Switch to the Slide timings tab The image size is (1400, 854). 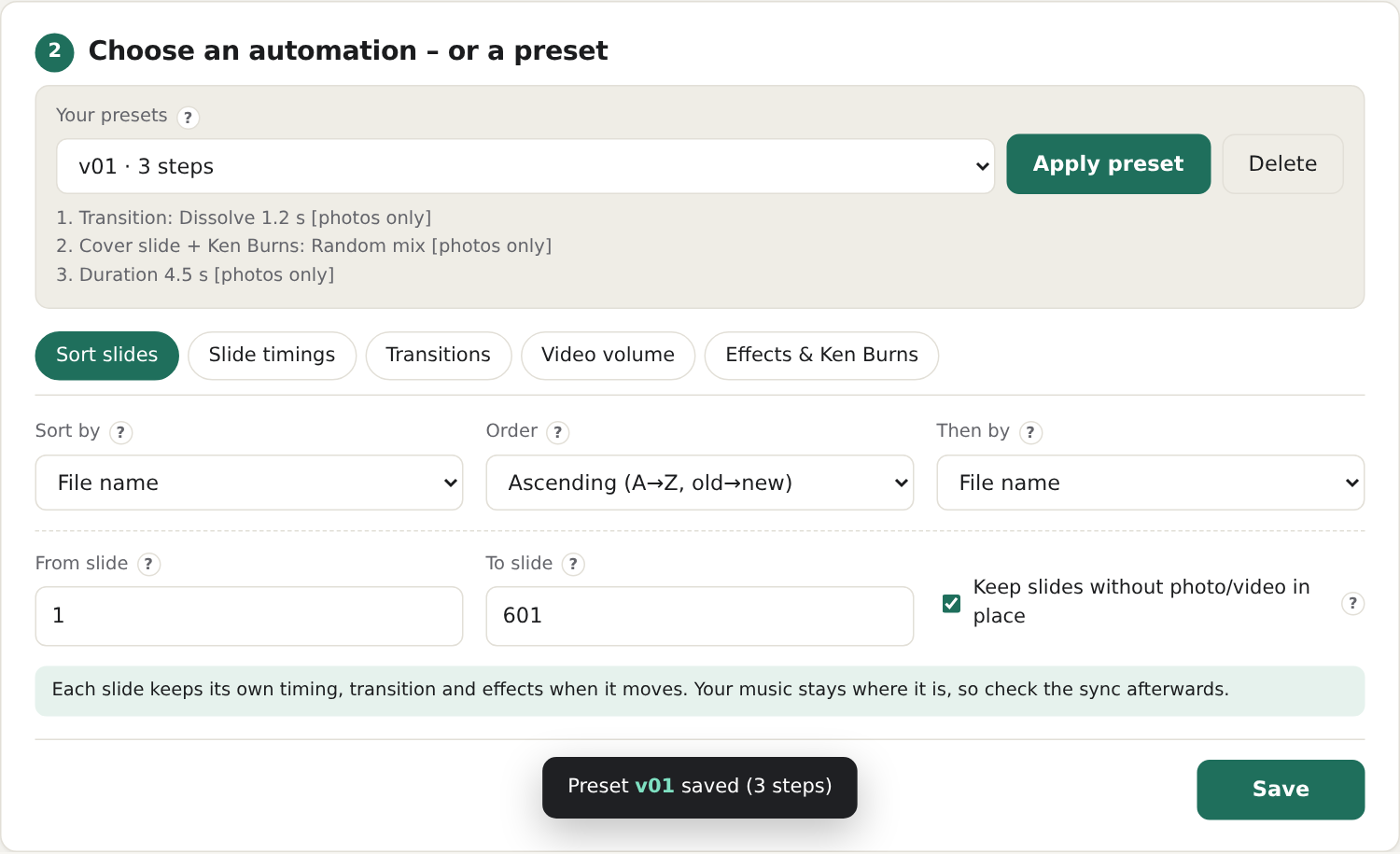click(273, 356)
